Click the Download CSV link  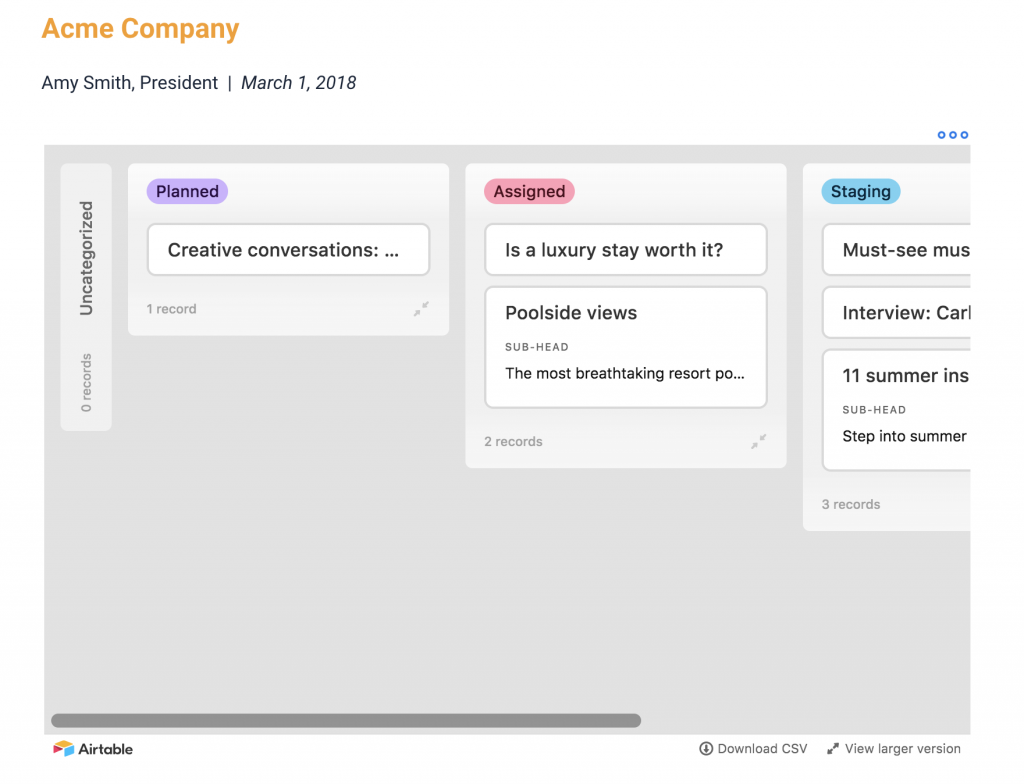762,748
